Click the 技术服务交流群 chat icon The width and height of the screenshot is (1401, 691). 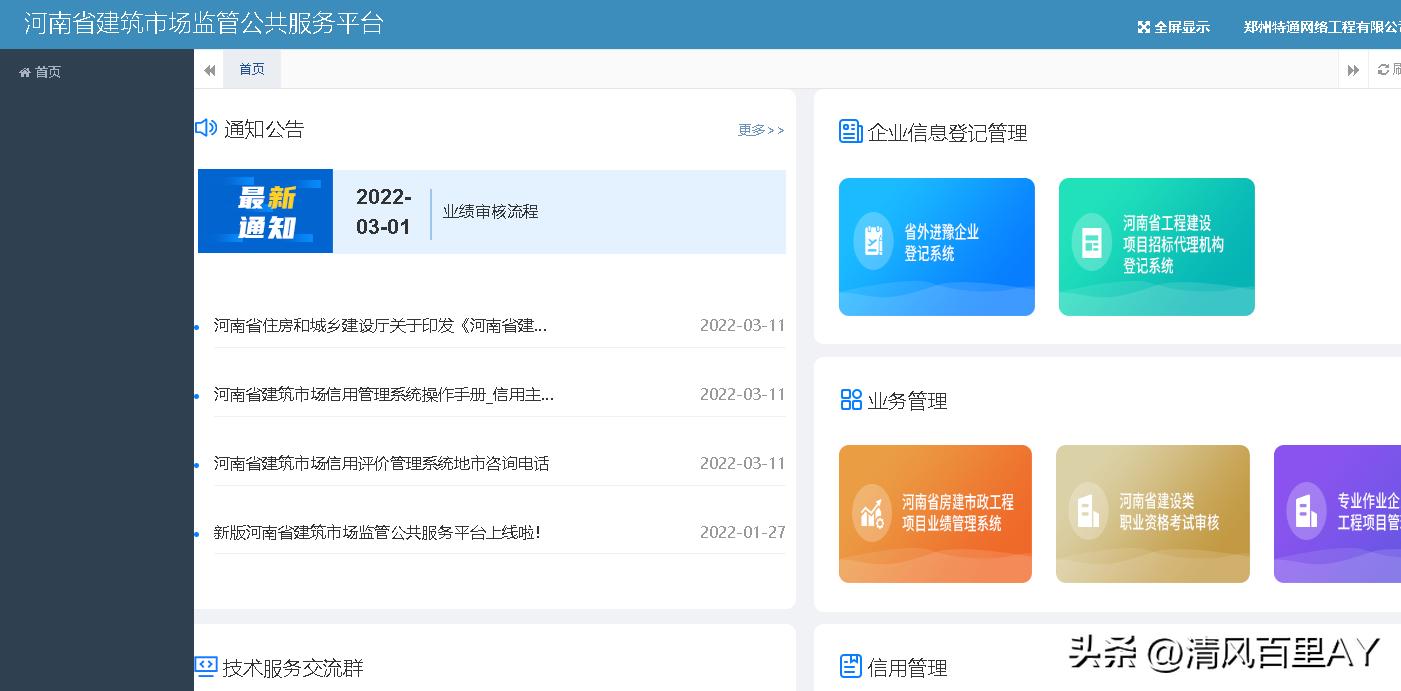(205, 665)
